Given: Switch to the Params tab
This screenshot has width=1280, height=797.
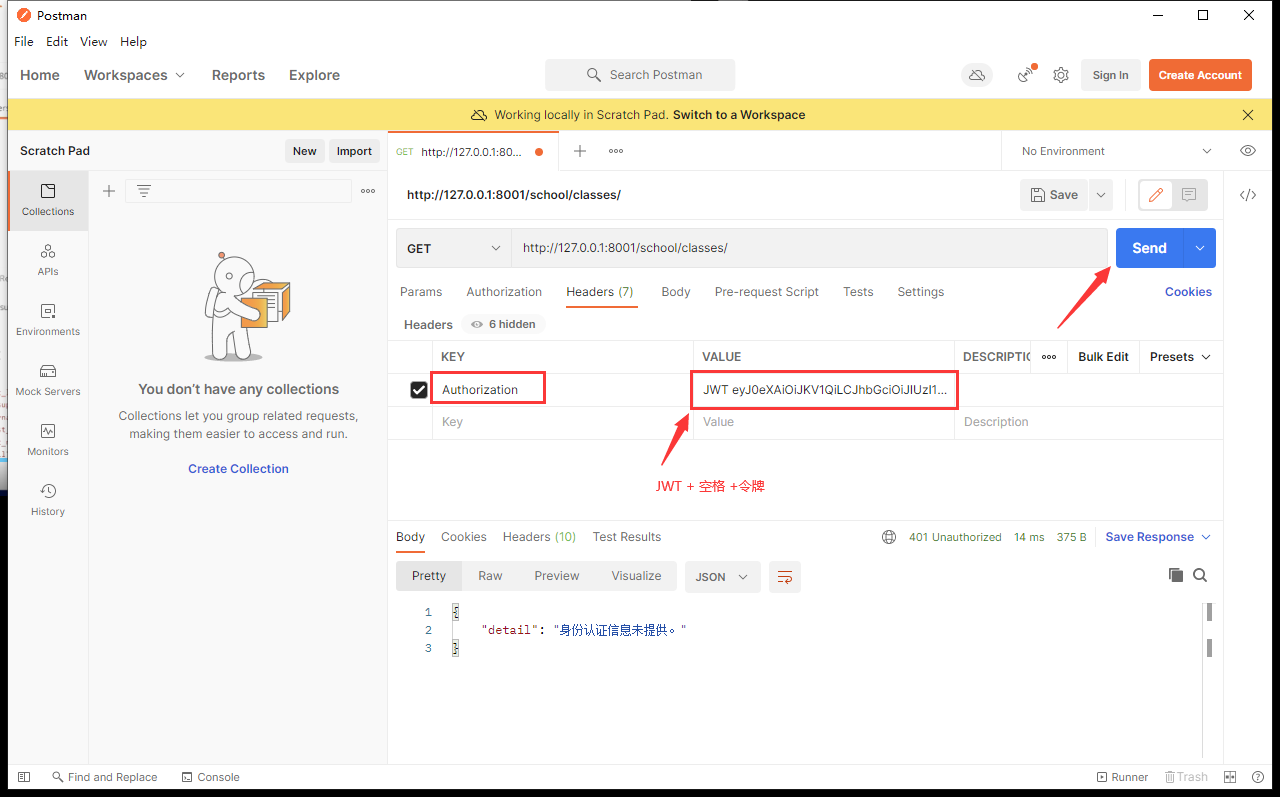Looking at the screenshot, I should [x=421, y=292].
